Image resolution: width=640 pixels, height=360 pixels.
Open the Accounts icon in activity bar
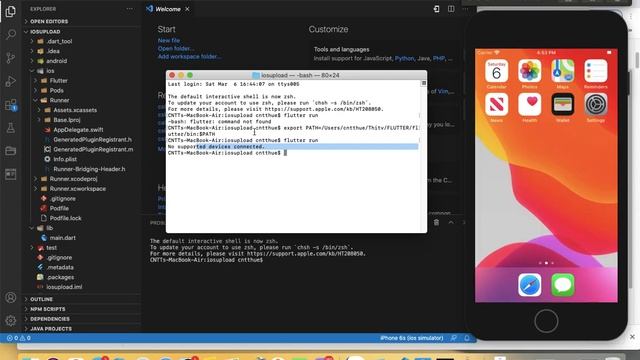click(11, 298)
